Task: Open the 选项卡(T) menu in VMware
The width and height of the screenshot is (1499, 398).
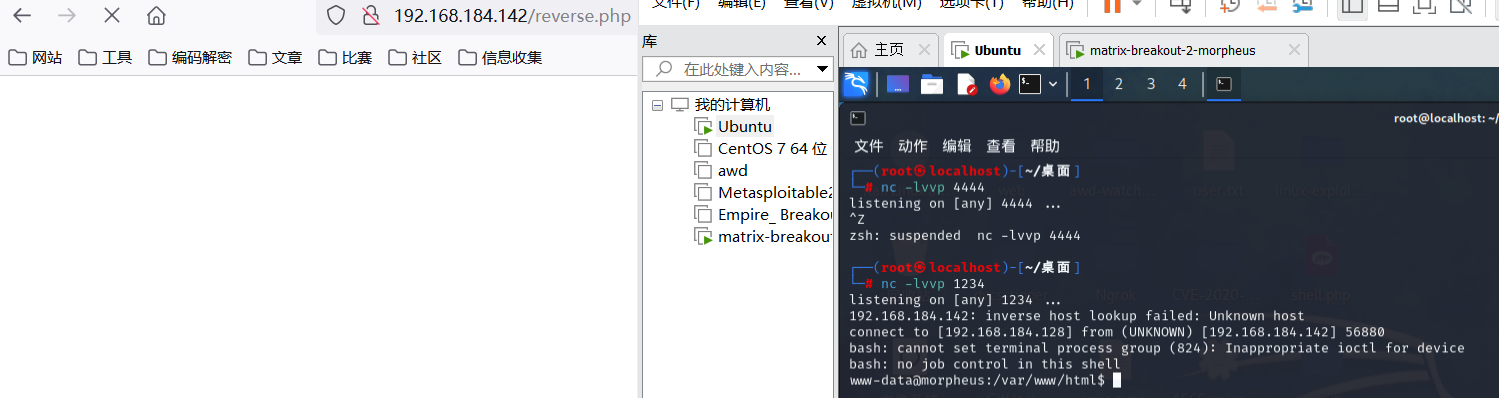Action: 971,5
